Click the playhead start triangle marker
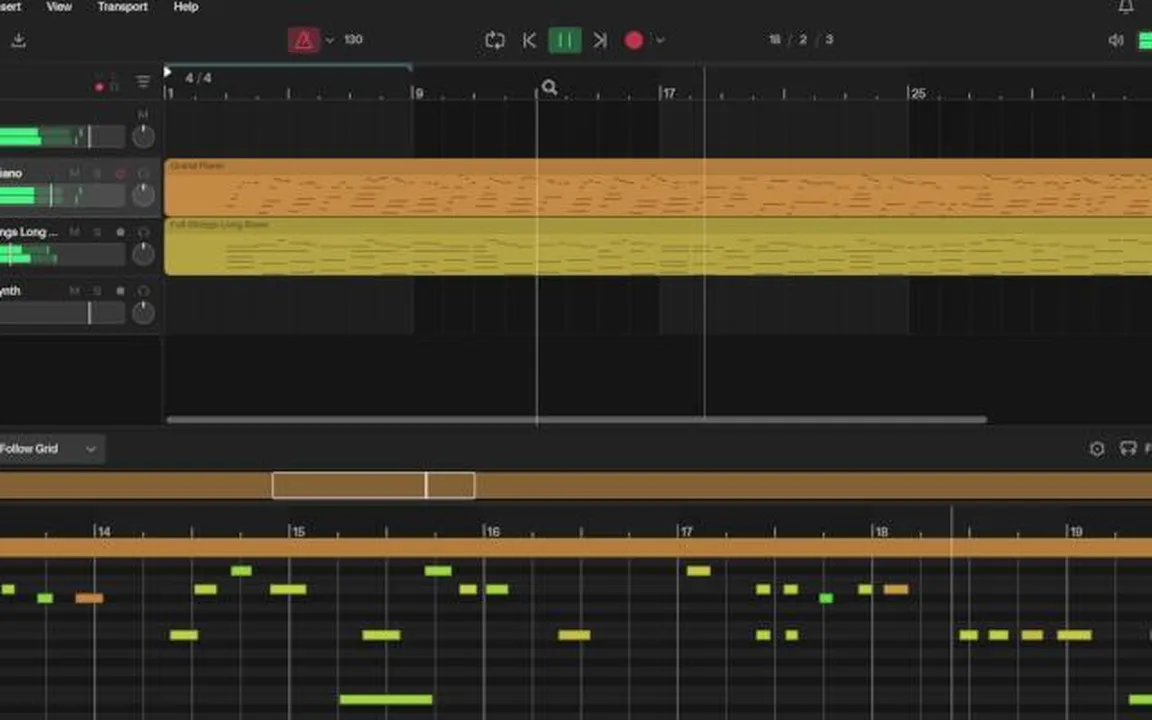This screenshot has height=720, width=1152. tap(168, 72)
